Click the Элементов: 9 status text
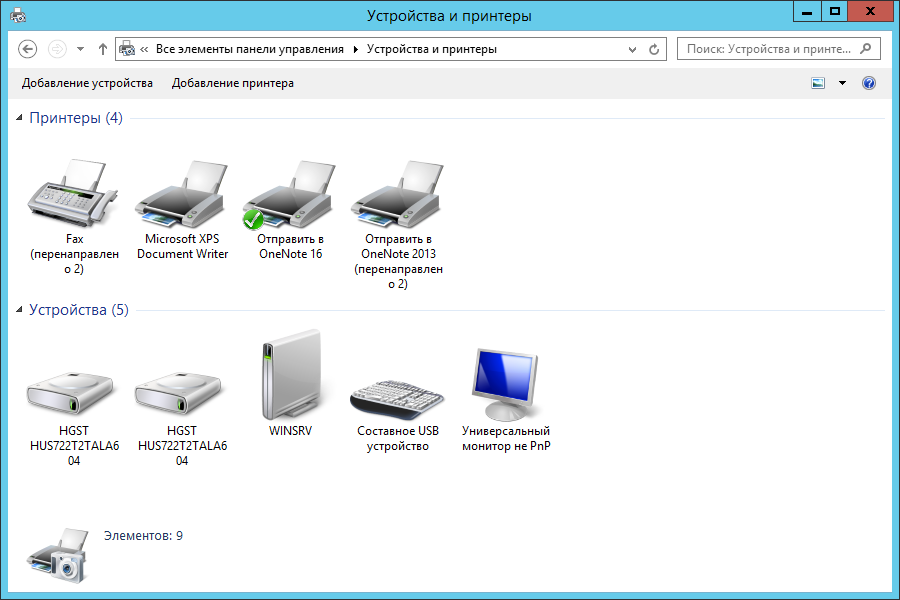The image size is (900, 600). click(x=143, y=536)
